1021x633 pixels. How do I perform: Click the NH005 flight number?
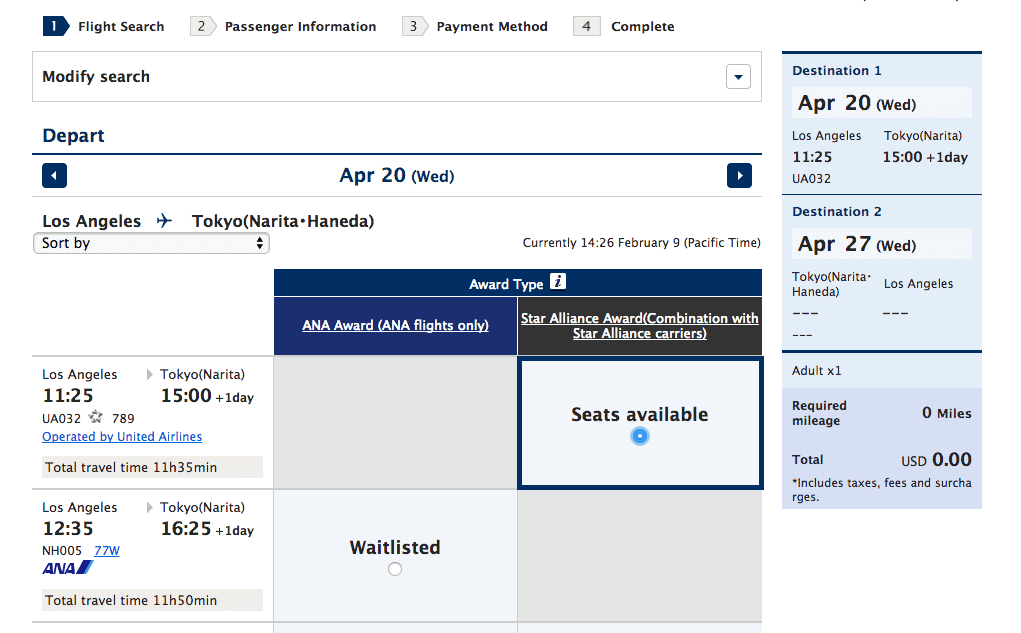pos(62,550)
